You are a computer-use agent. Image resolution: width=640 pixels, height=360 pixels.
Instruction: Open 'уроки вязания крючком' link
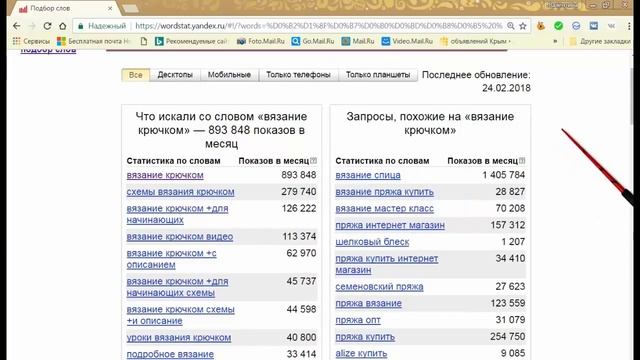[x=179, y=338]
